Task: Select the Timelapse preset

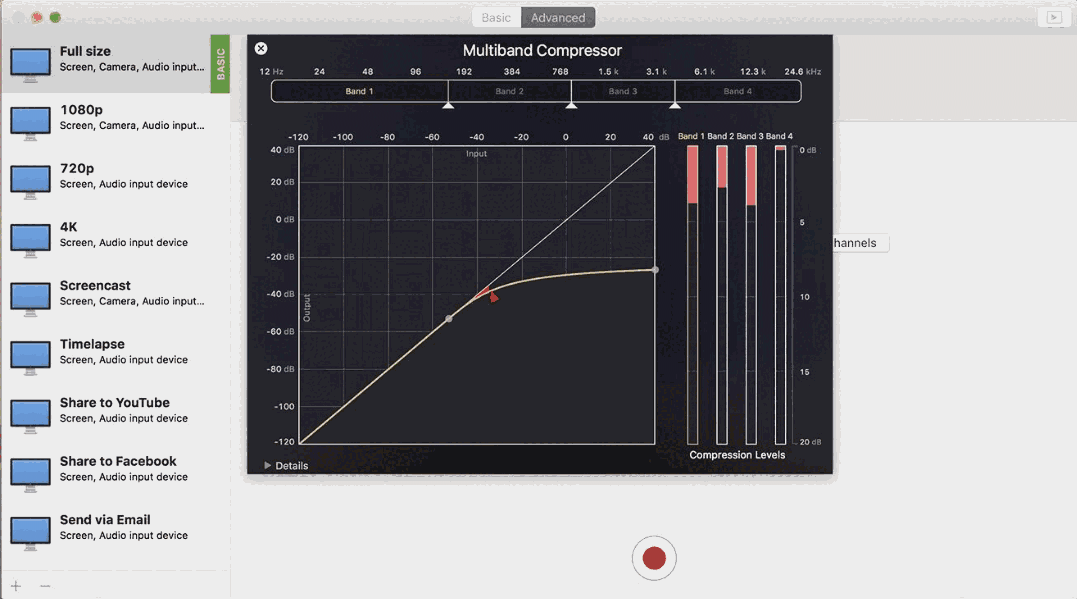Action: tap(115, 357)
